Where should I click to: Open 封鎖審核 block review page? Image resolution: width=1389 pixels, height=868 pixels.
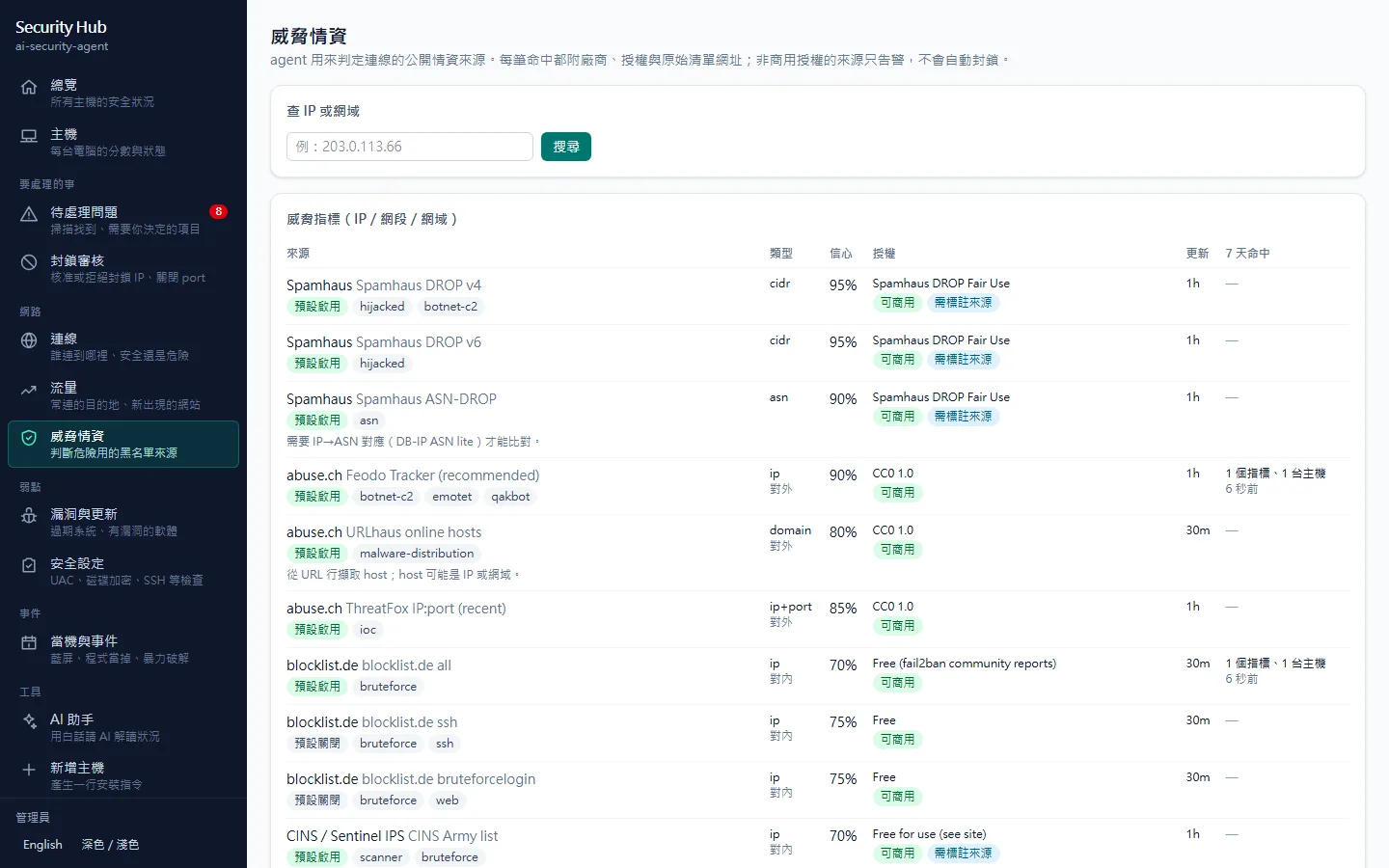click(123, 268)
